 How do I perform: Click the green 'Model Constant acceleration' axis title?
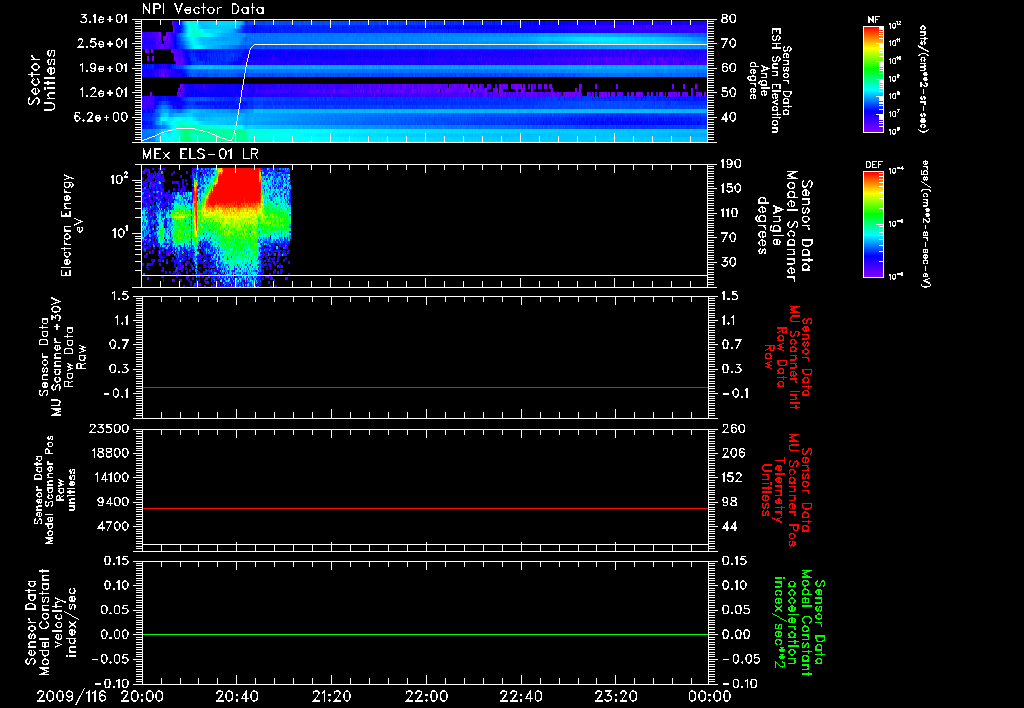point(798,622)
